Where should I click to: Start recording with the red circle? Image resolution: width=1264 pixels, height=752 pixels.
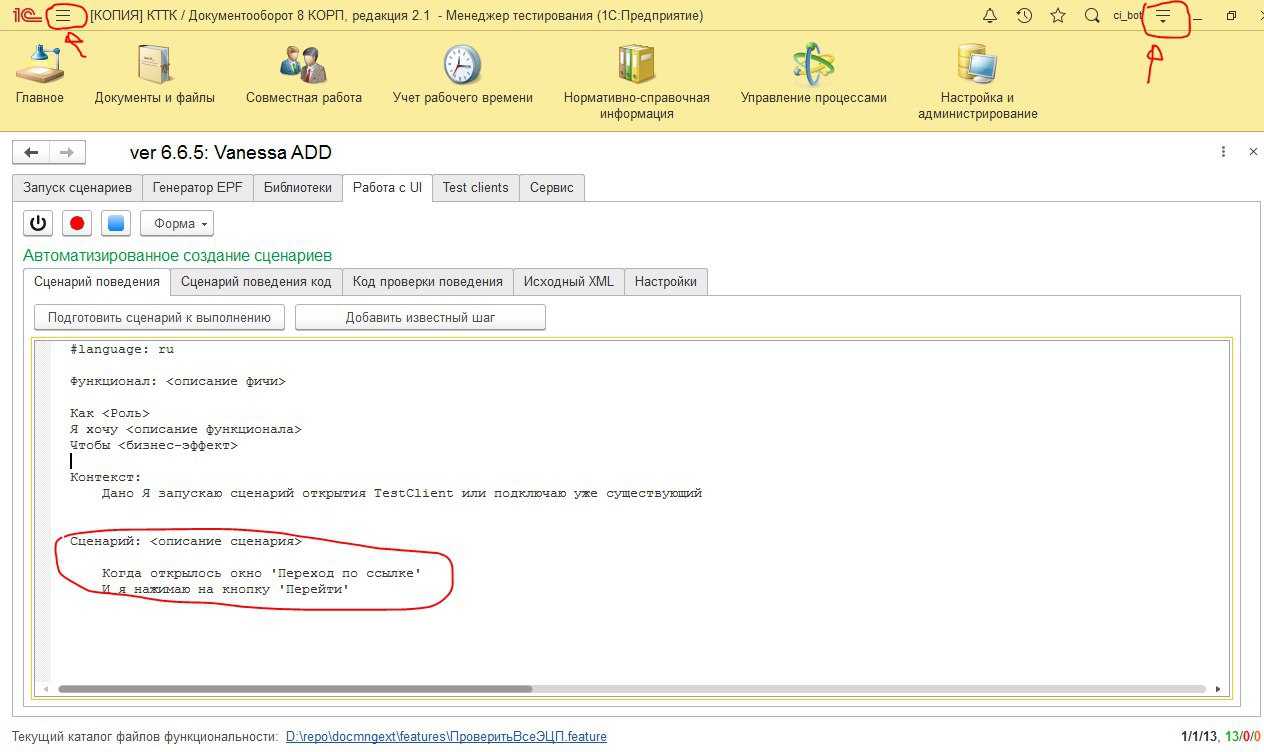(x=77, y=223)
